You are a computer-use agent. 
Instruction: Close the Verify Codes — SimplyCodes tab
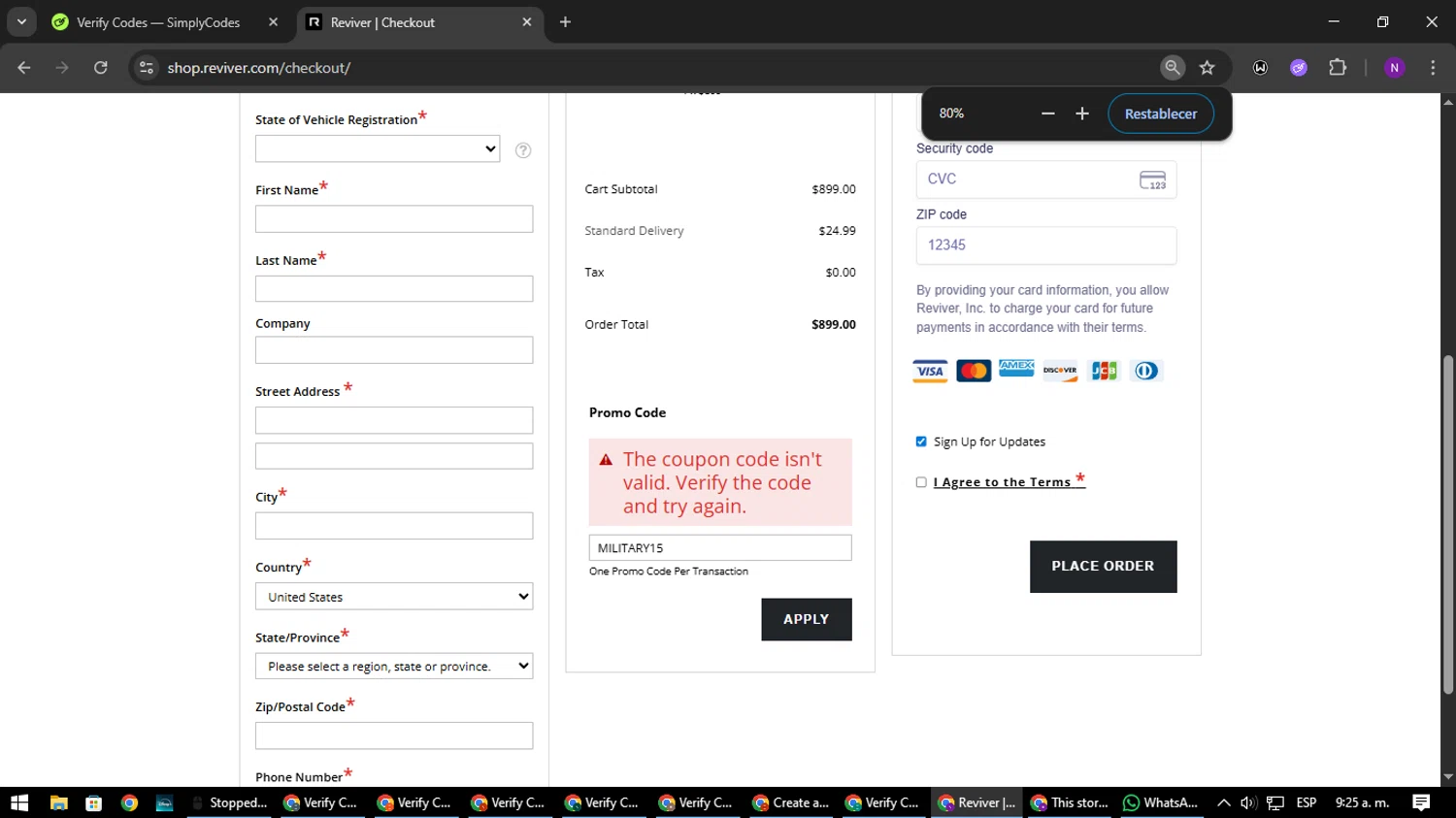pos(273,22)
